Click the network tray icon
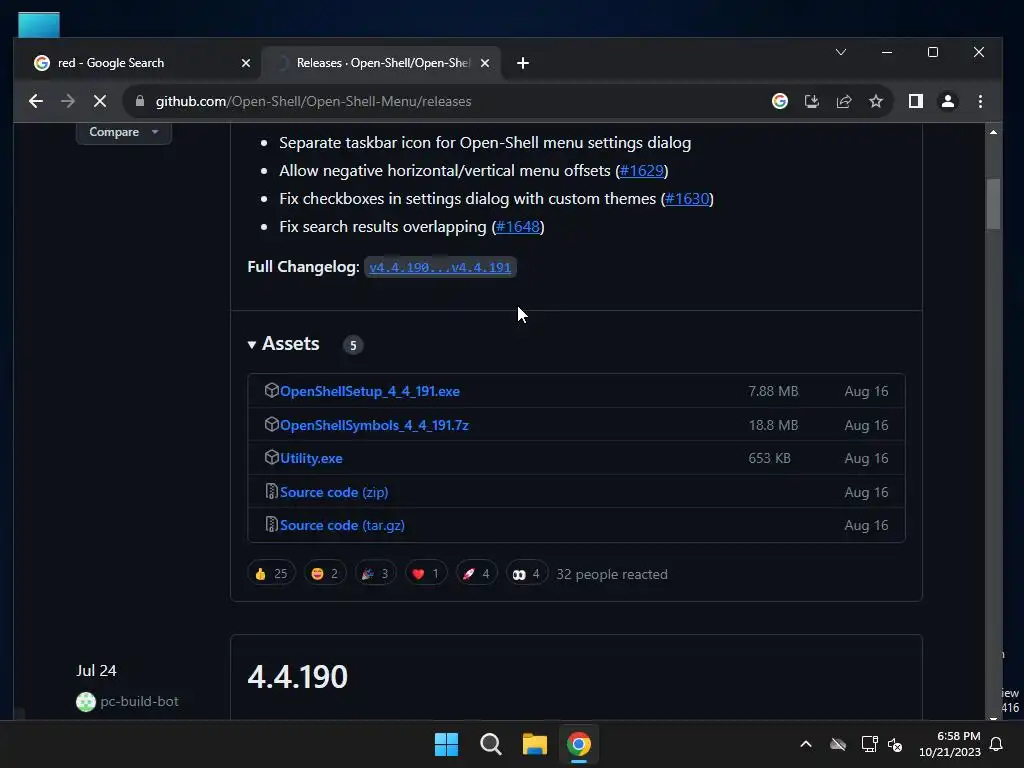1024x768 pixels. [869, 744]
